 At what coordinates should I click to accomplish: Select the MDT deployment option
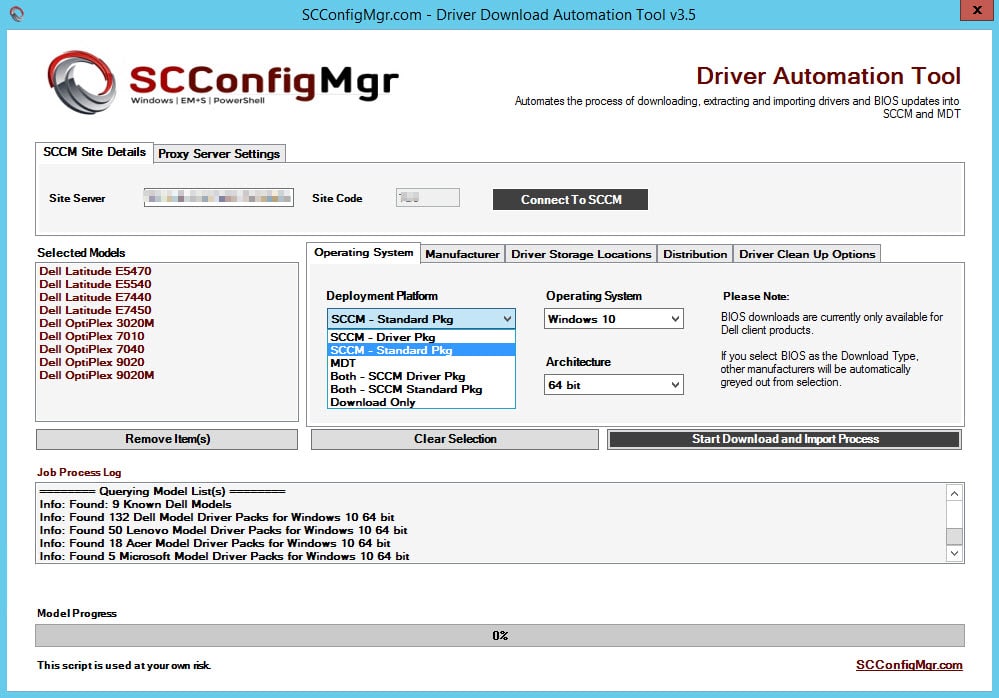[x=422, y=363]
